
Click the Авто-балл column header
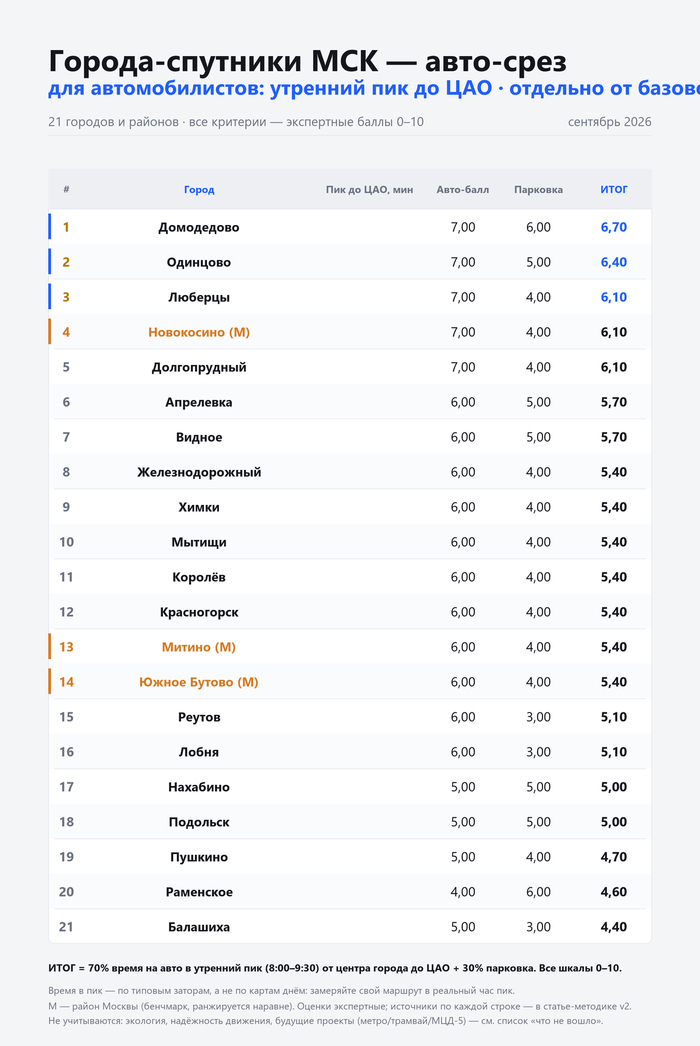[x=462, y=189]
